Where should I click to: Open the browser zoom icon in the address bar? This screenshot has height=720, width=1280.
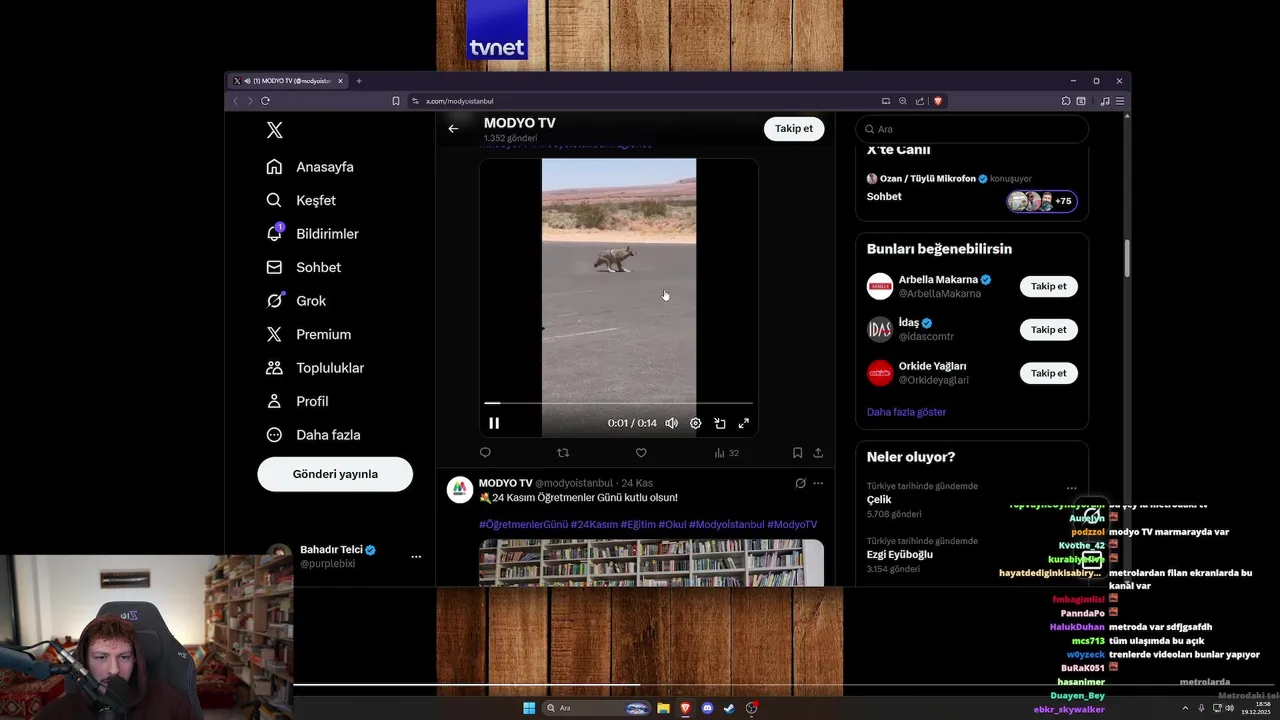click(903, 101)
